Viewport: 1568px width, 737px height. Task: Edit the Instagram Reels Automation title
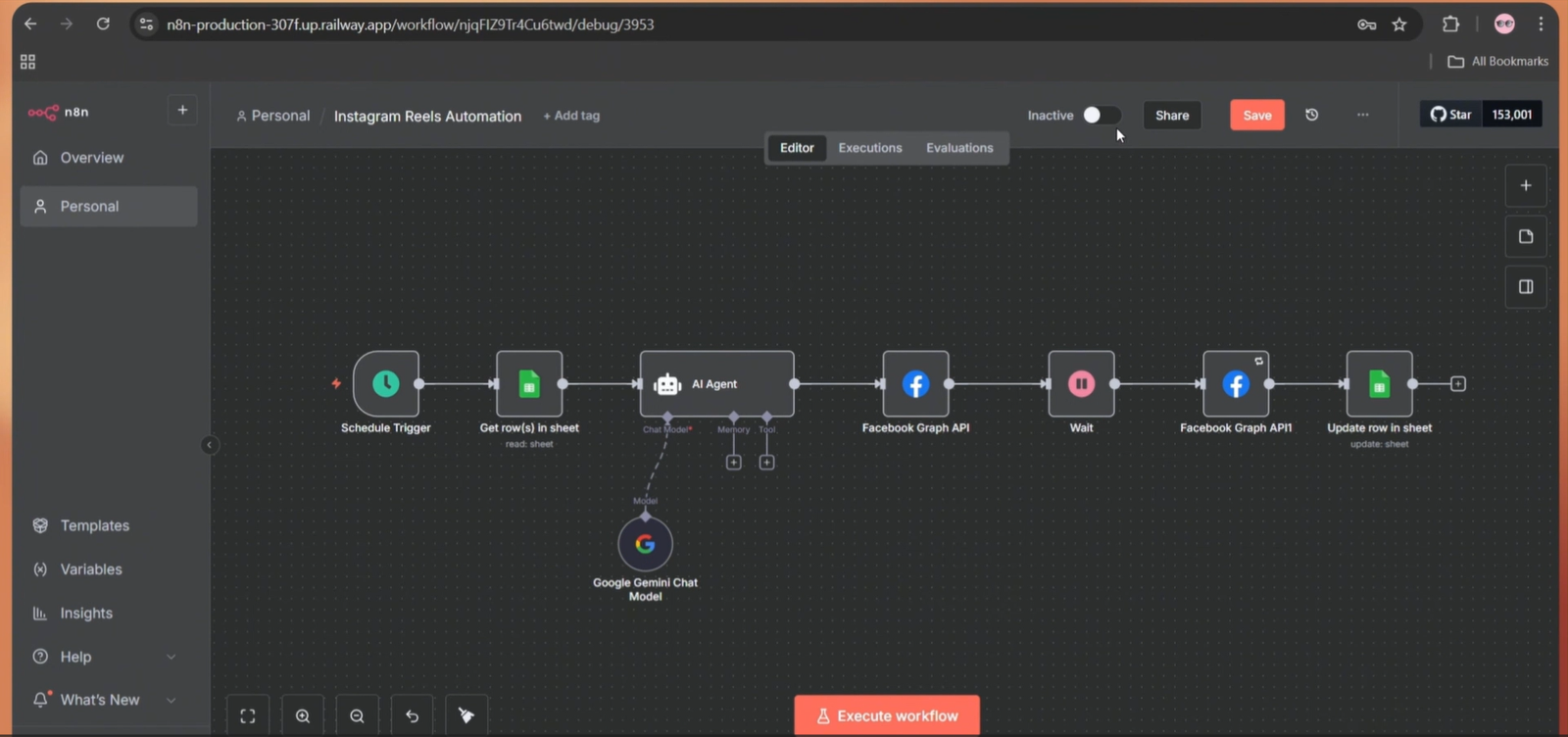427,116
